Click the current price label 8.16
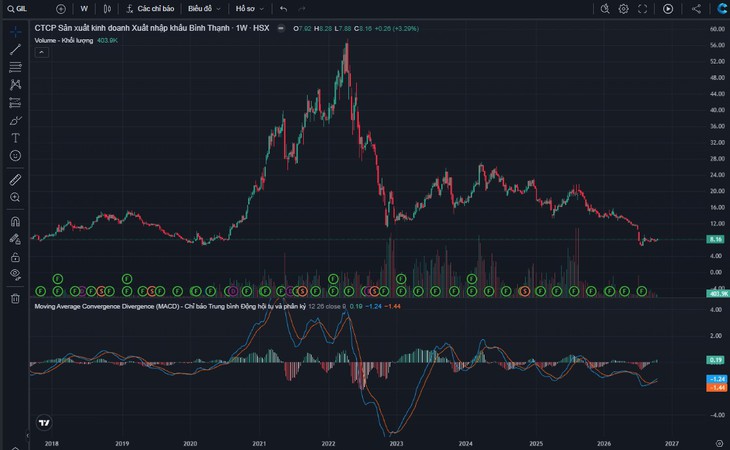 [x=716, y=239]
